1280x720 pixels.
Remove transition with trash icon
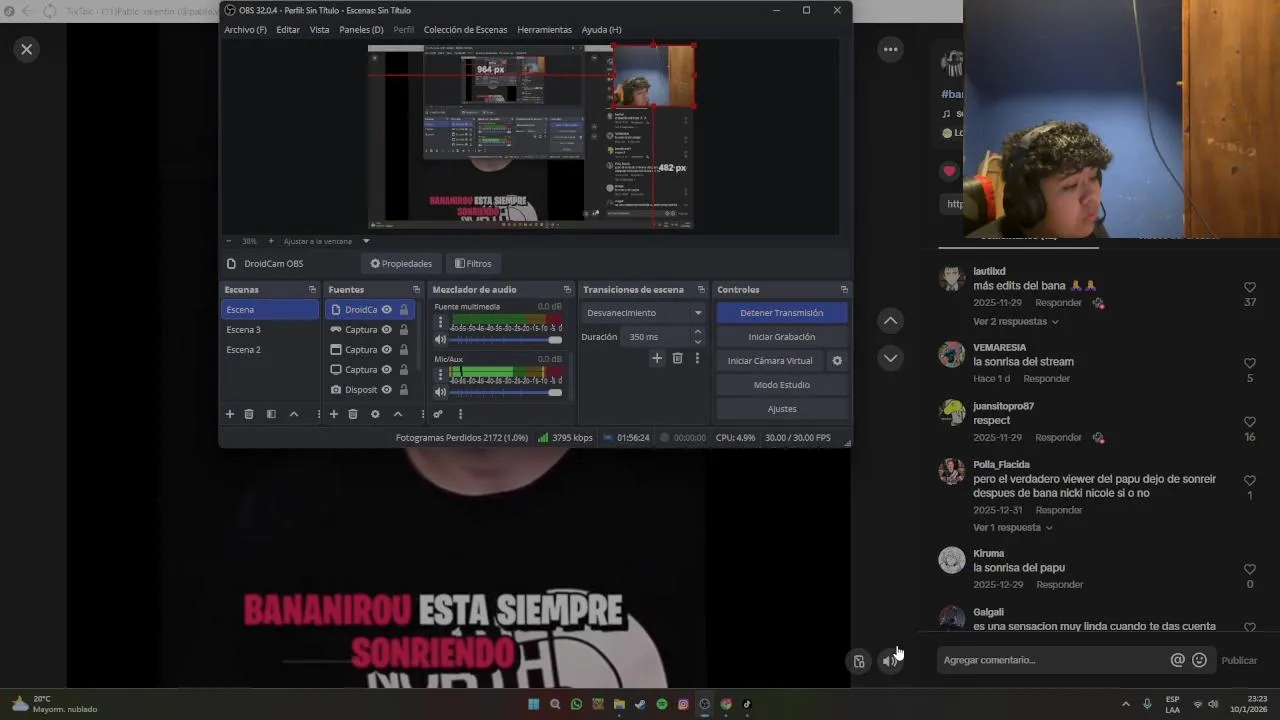[677, 358]
